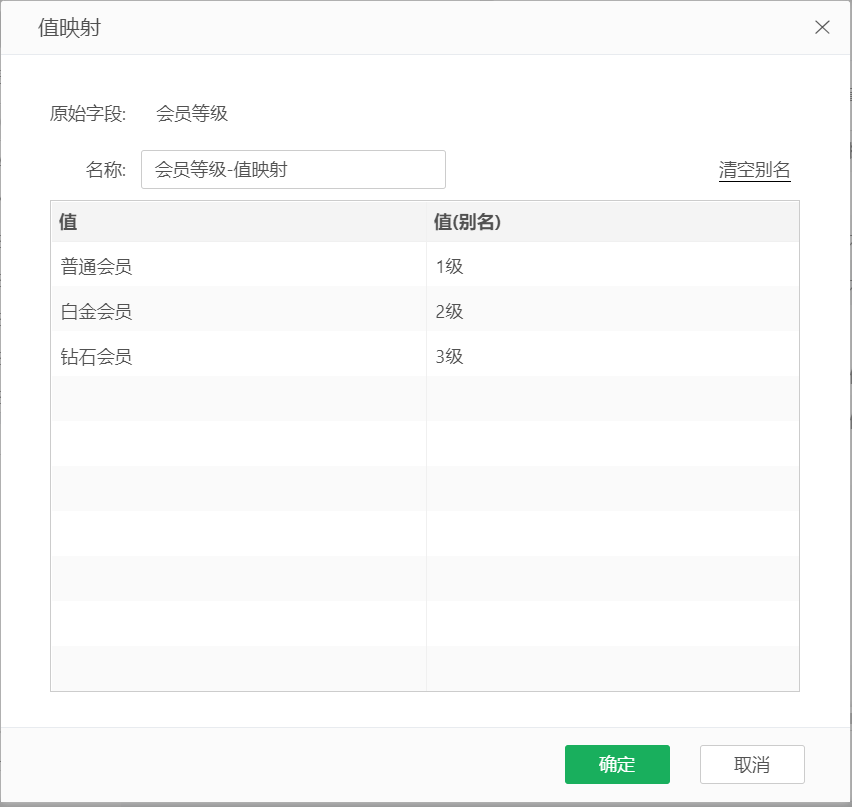This screenshot has height=807, width=852.
Task: Close the 值映射 dialog
Action: pos(823,27)
